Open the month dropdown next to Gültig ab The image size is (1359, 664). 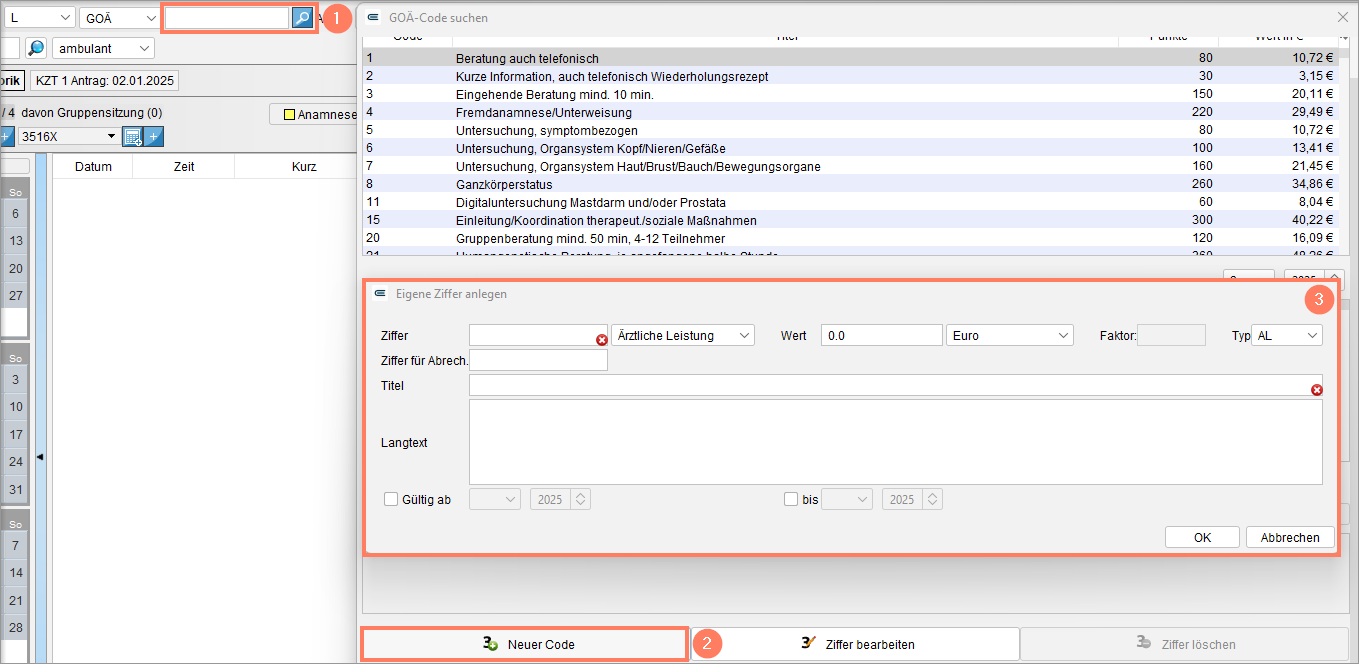[495, 499]
